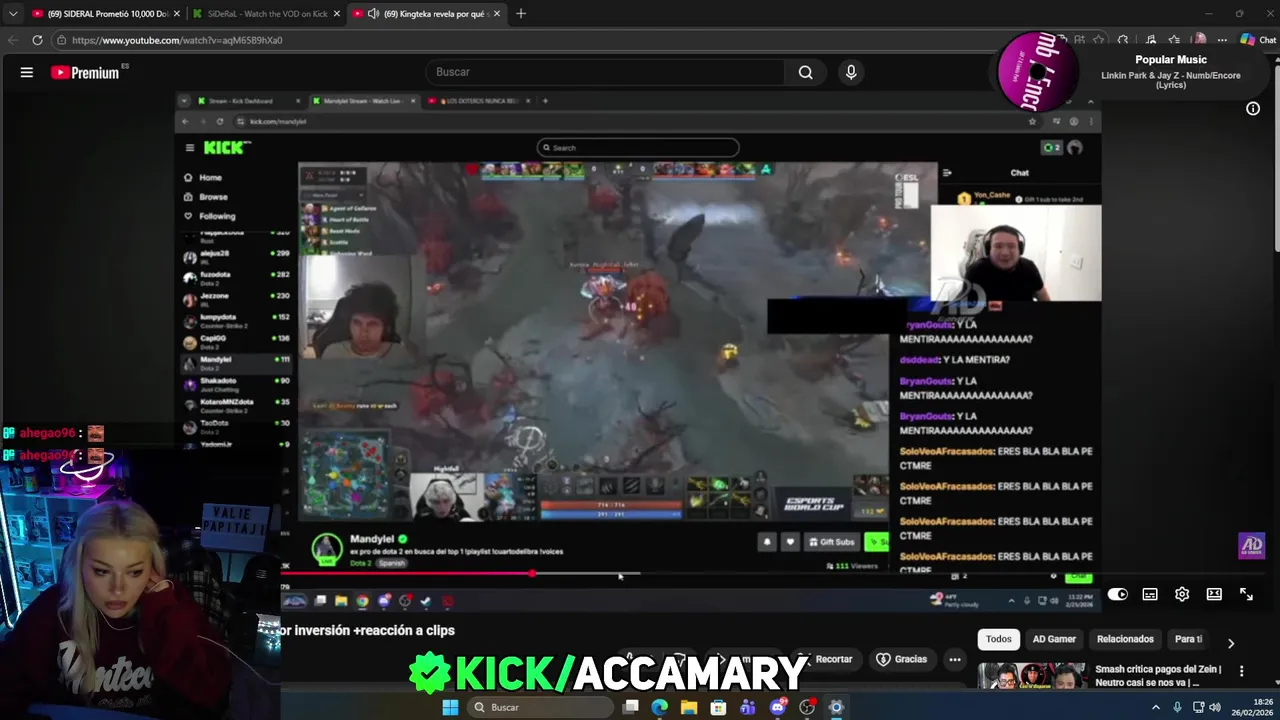The image size is (1280, 720).
Task: Switch to SiDeRaL Watch the VOD tab
Action: pyautogui.click(x=264, y=14)
